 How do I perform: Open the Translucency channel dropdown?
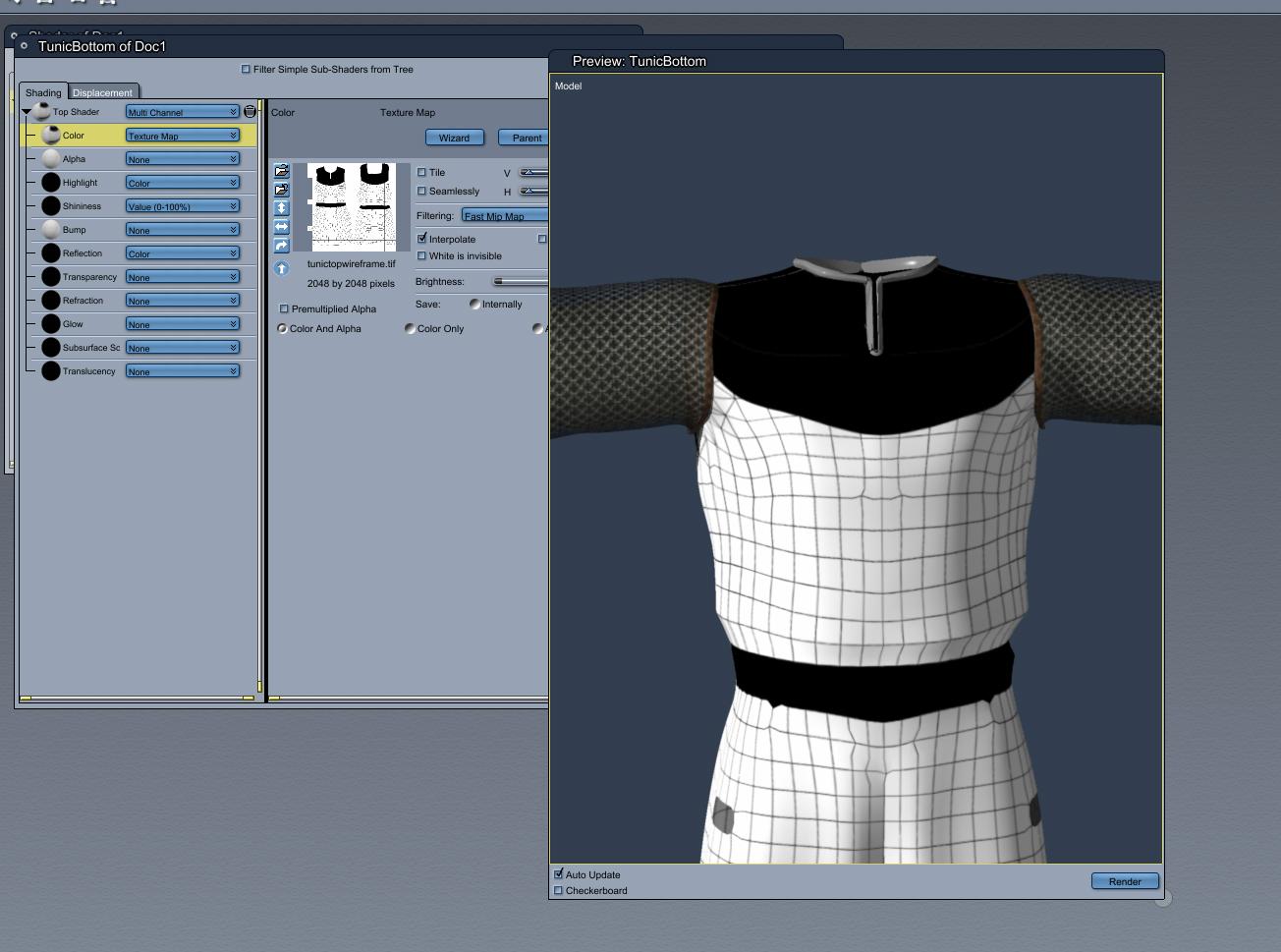[182, 371]
